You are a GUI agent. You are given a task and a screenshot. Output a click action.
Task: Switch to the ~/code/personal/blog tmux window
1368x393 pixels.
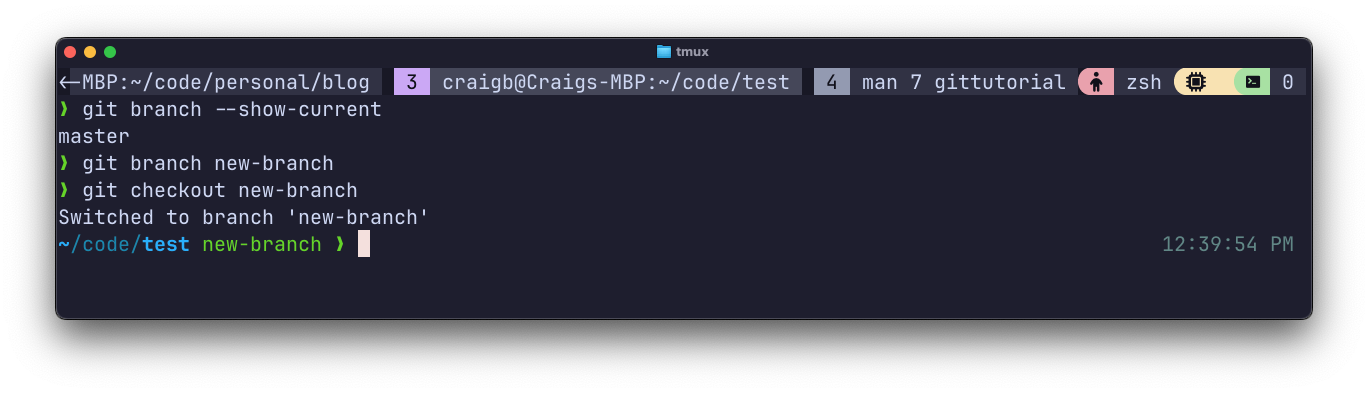tap(214, 82)
